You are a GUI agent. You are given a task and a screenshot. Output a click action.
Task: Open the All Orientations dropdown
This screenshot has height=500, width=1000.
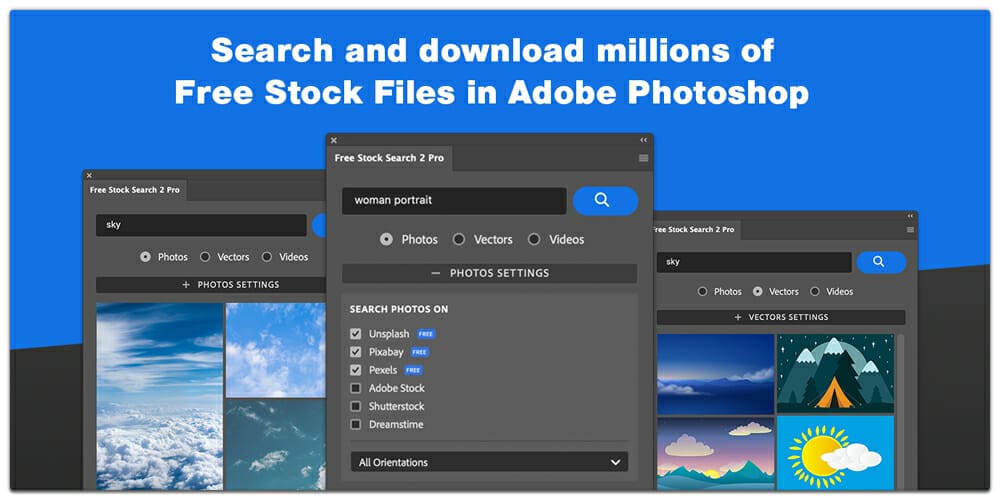[x=489, y=462]
